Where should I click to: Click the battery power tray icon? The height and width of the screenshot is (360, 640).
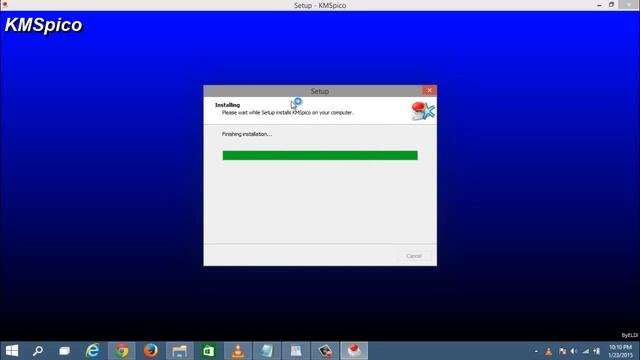tap(597, 351)
